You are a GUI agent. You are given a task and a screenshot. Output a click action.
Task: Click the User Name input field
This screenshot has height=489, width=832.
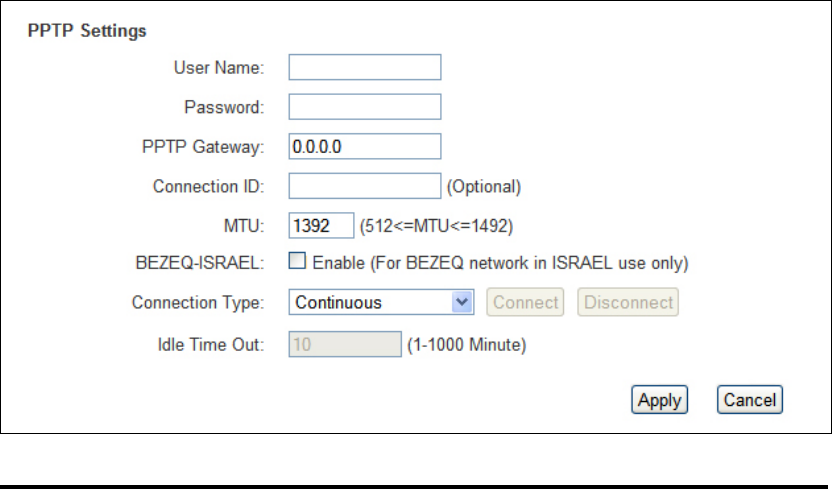tap(365, 67)
